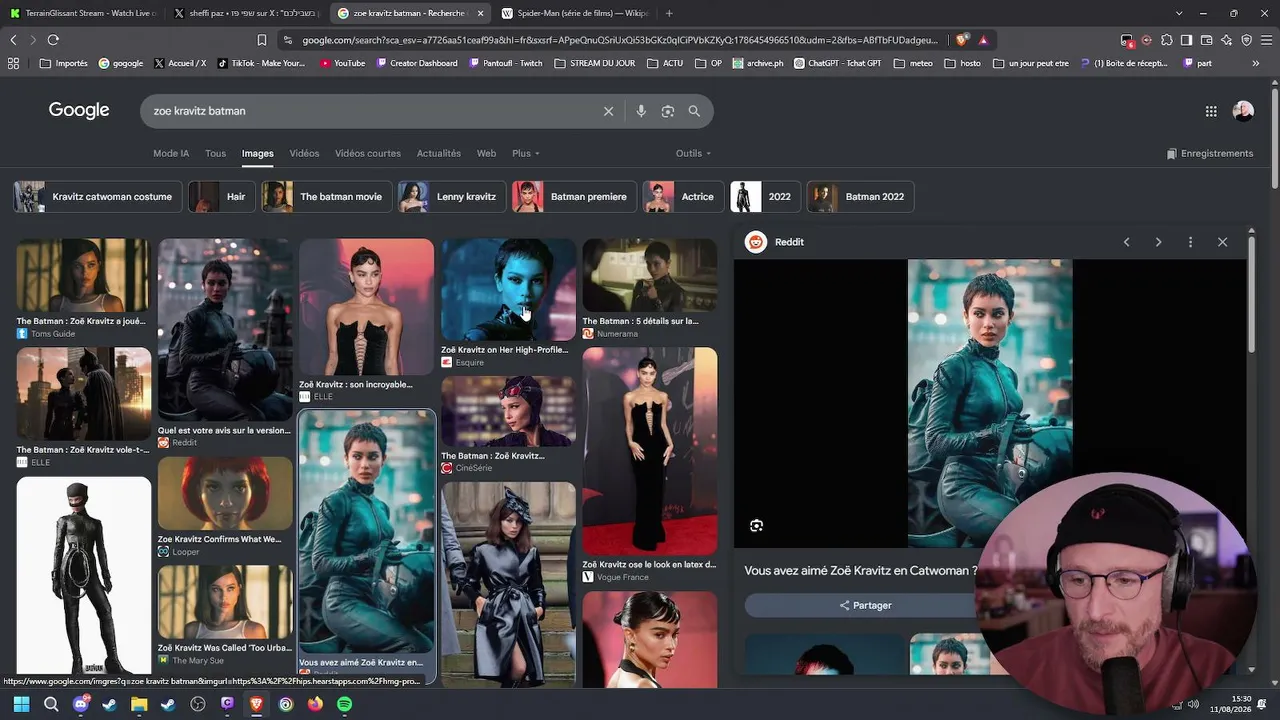Open the Google account profile picture

[1243, 112]
